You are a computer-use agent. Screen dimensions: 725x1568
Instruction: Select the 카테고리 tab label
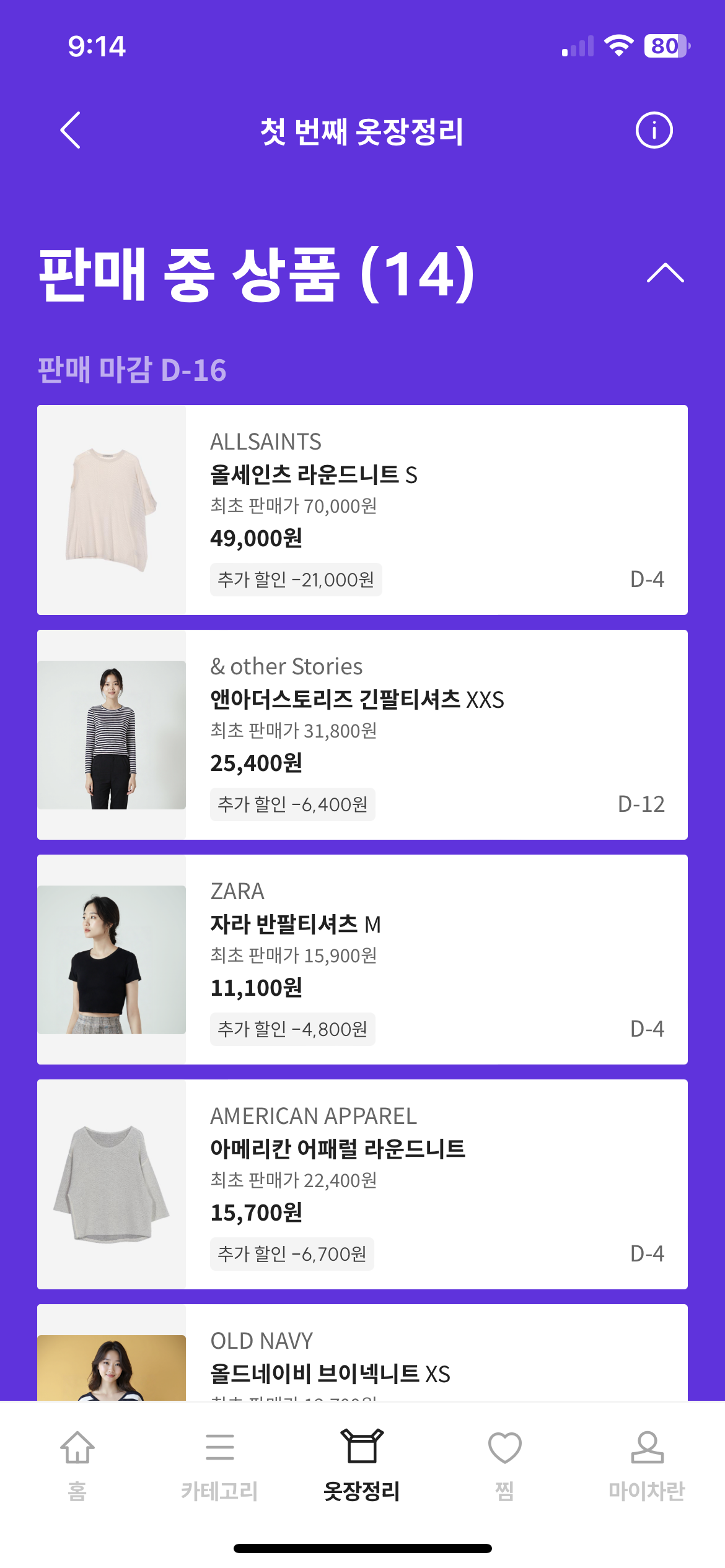tap(219, 1491)
